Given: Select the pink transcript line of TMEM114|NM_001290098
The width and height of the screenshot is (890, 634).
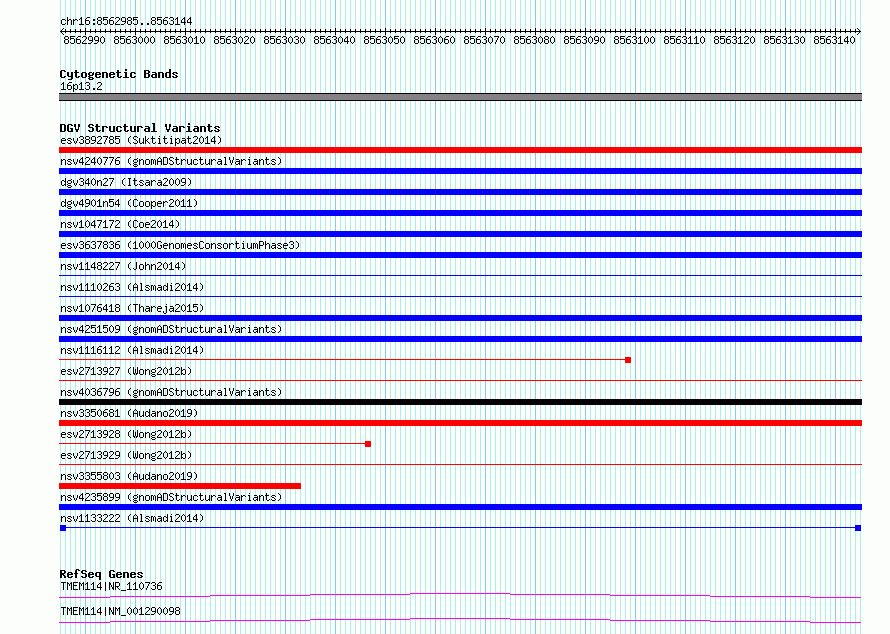Looking at the screenshot, I should (460, 620).
